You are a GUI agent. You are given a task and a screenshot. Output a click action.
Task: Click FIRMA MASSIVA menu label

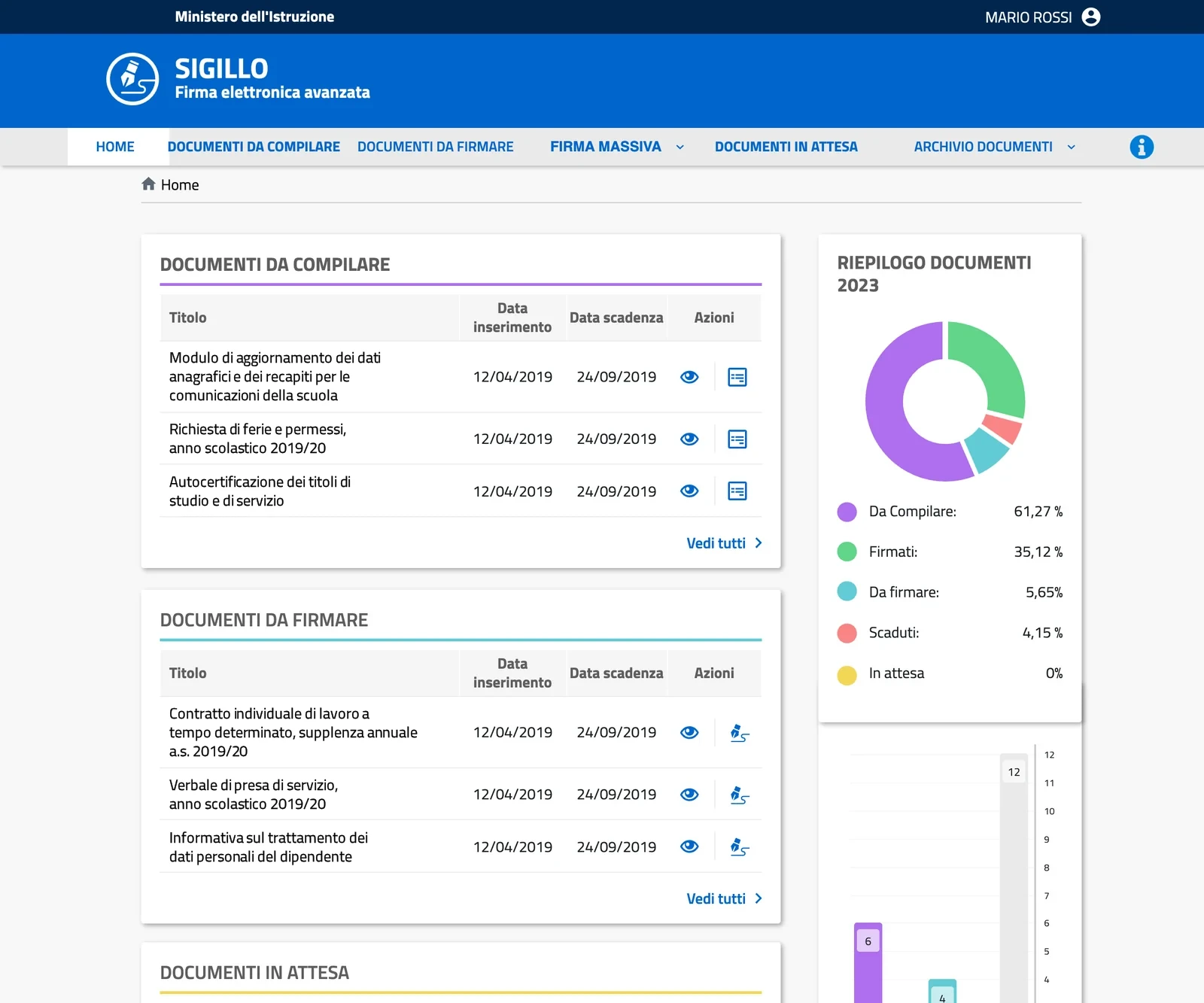606,147
